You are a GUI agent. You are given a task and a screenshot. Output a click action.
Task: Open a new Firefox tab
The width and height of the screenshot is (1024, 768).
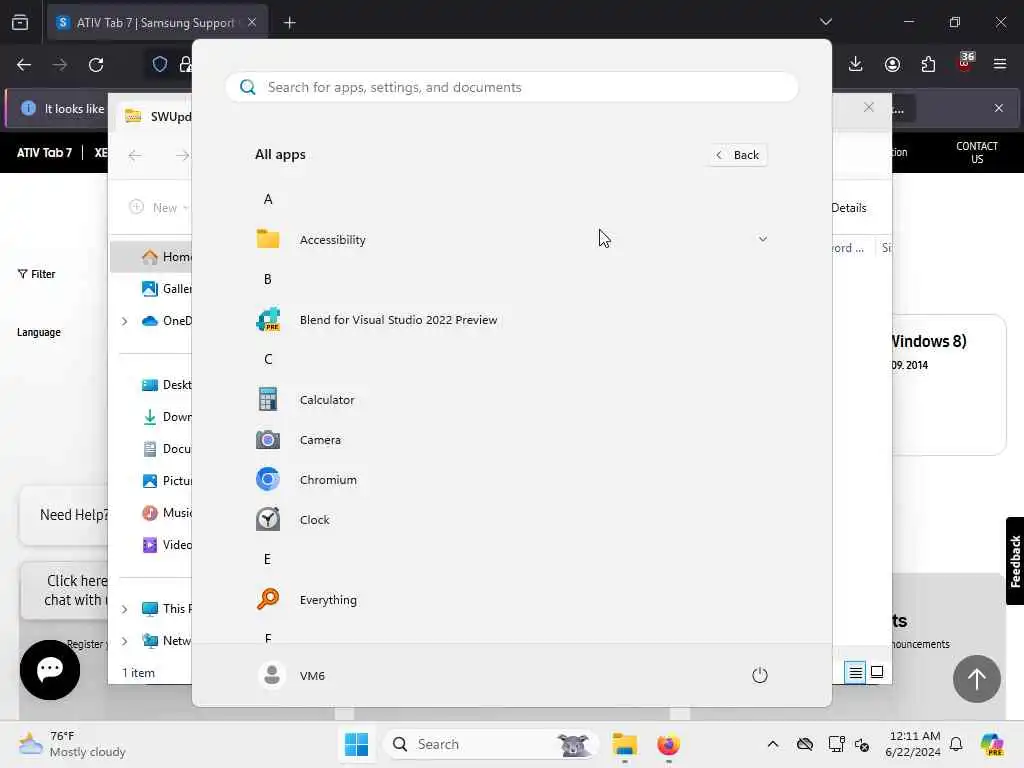[289, 23]
